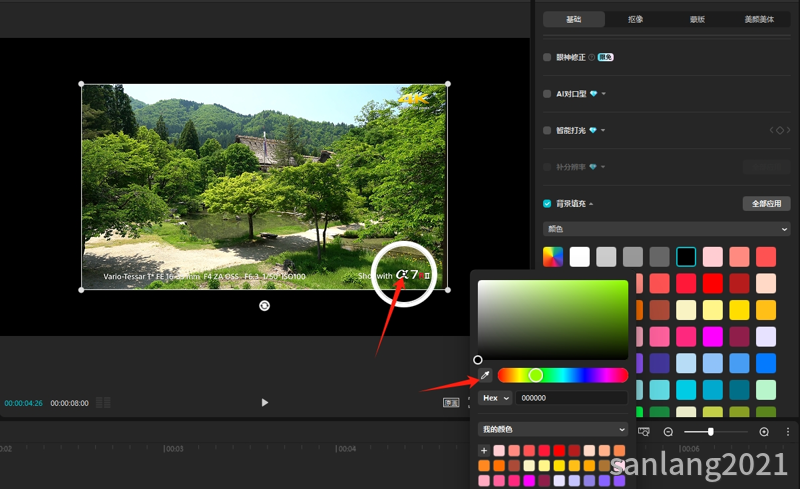This screenshot has height=489, width=800.
Task: Click the timeline zoom-out magnifier icon
Action: [x=668, y=431]
